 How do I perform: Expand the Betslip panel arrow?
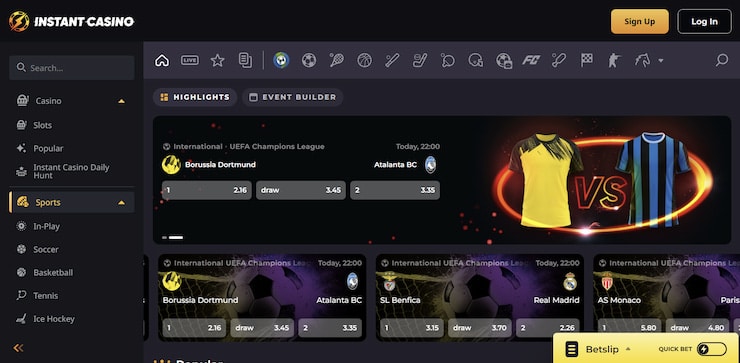point(628,349)
